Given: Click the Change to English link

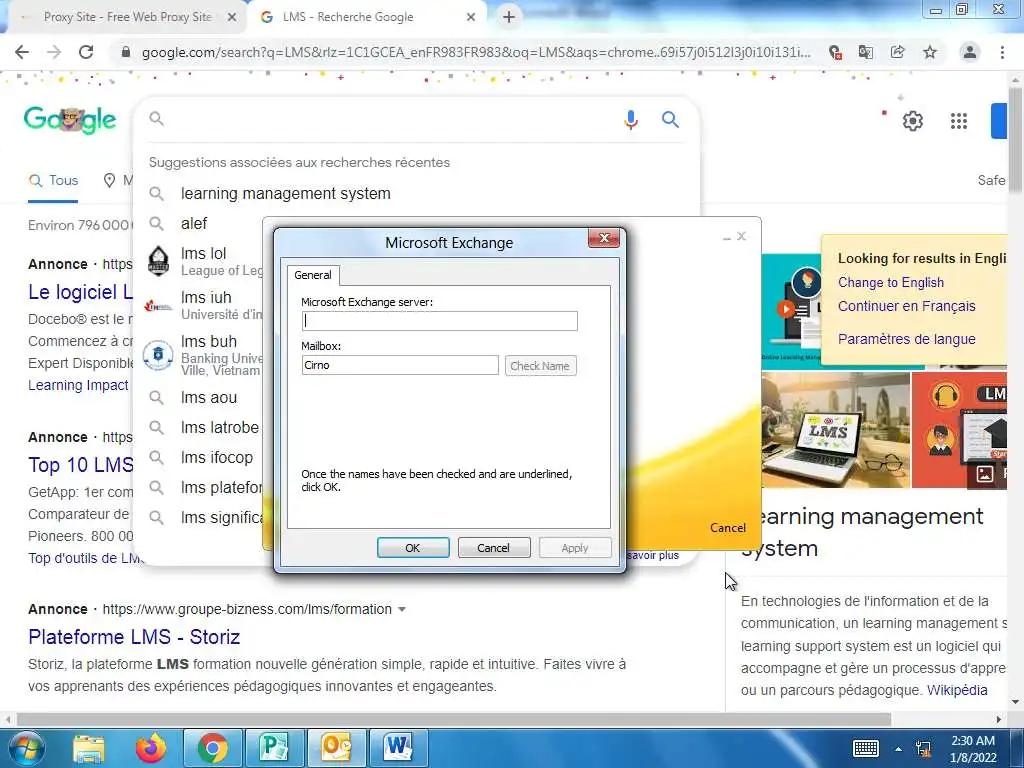Looking at the screenshot, I should [891, 283].
